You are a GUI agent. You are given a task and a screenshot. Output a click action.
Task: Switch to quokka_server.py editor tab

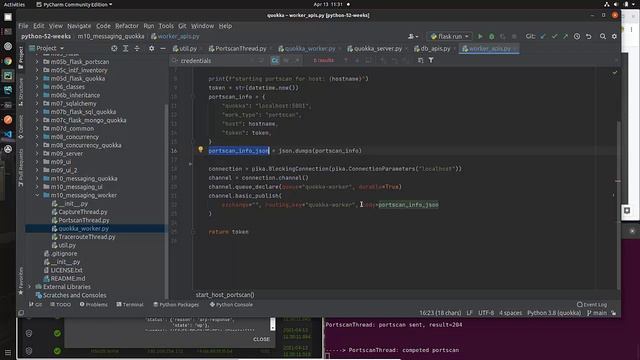[377, 49]
